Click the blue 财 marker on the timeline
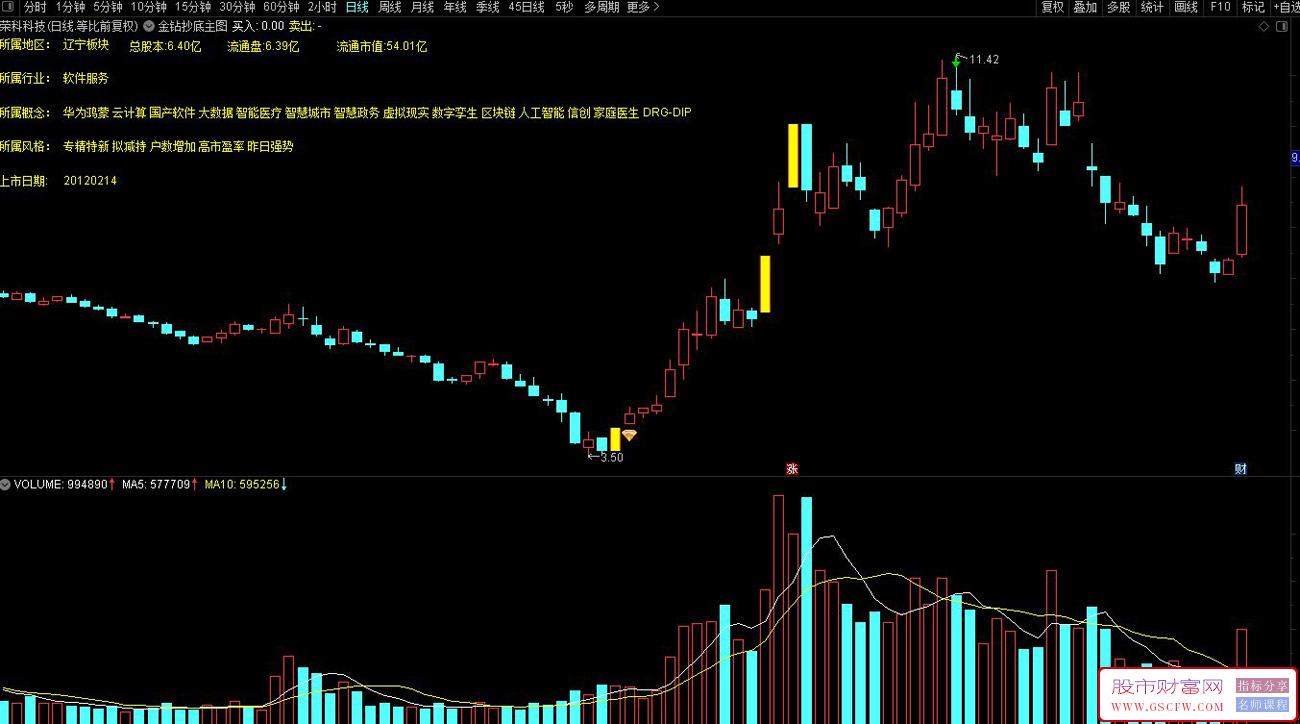Image resolution: width=1300 pixels, height=724 pixels. tap(1241, 469)
